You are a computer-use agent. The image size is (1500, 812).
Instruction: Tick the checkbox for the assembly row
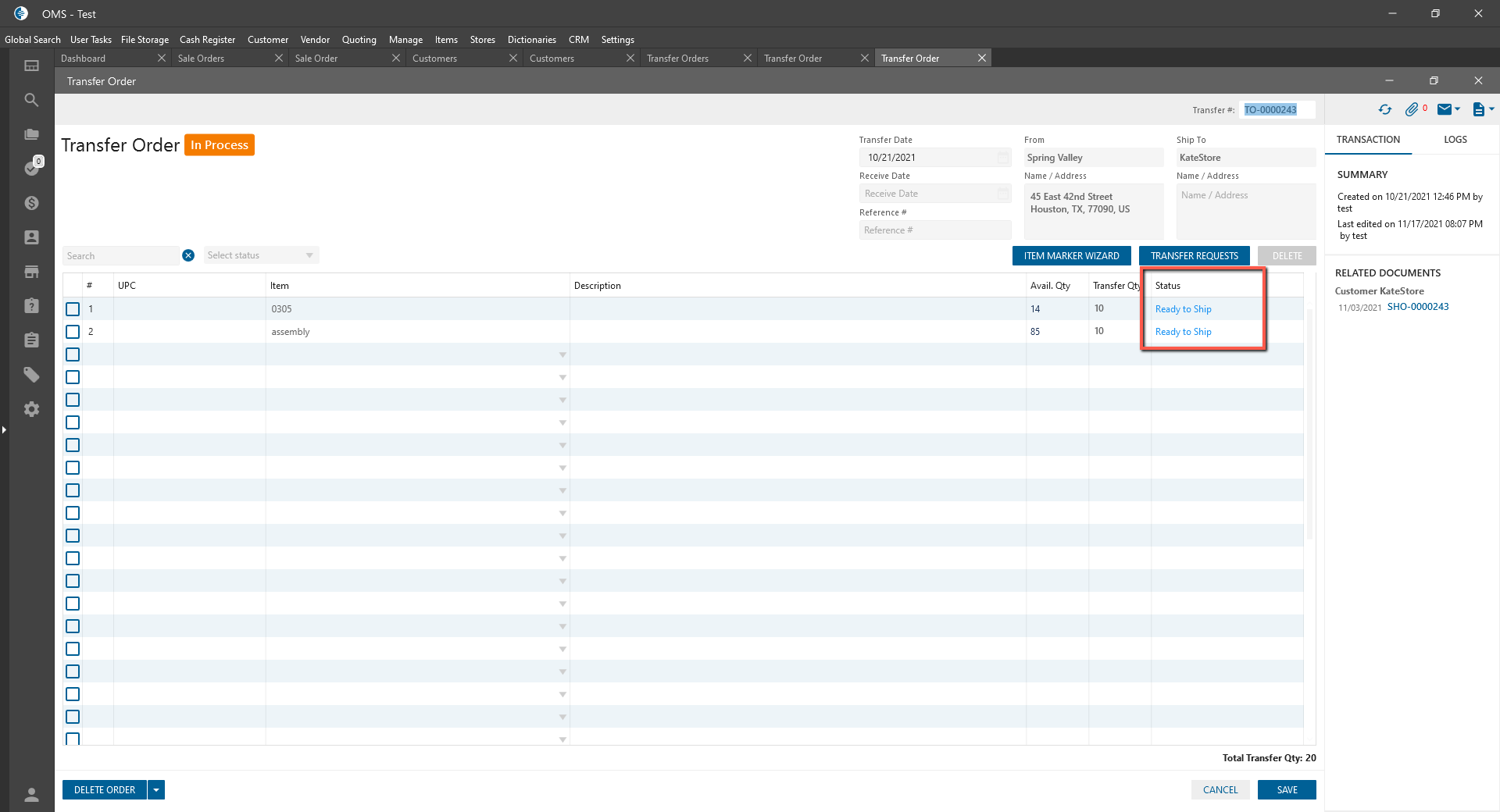point(73,332)
